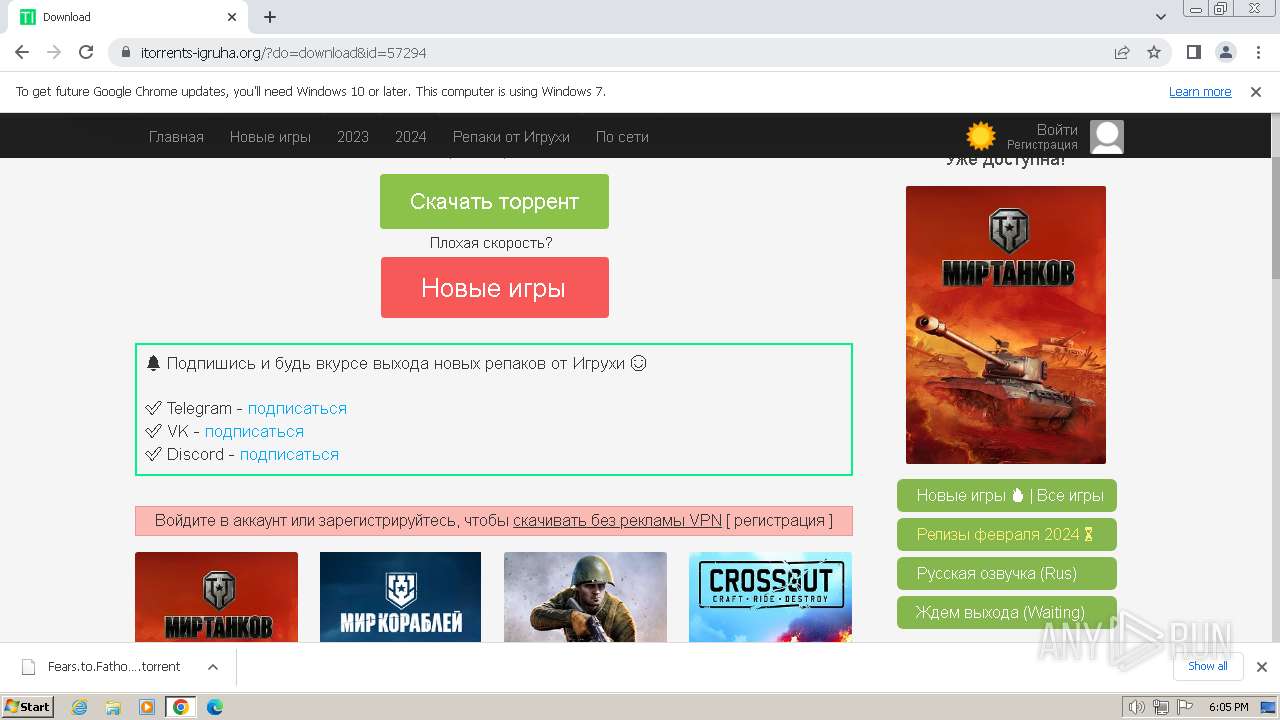The width and height of the screenshot is (1280, 720).
Task: Open Windows Media Player from taskbar
Action: pos(147,707)
